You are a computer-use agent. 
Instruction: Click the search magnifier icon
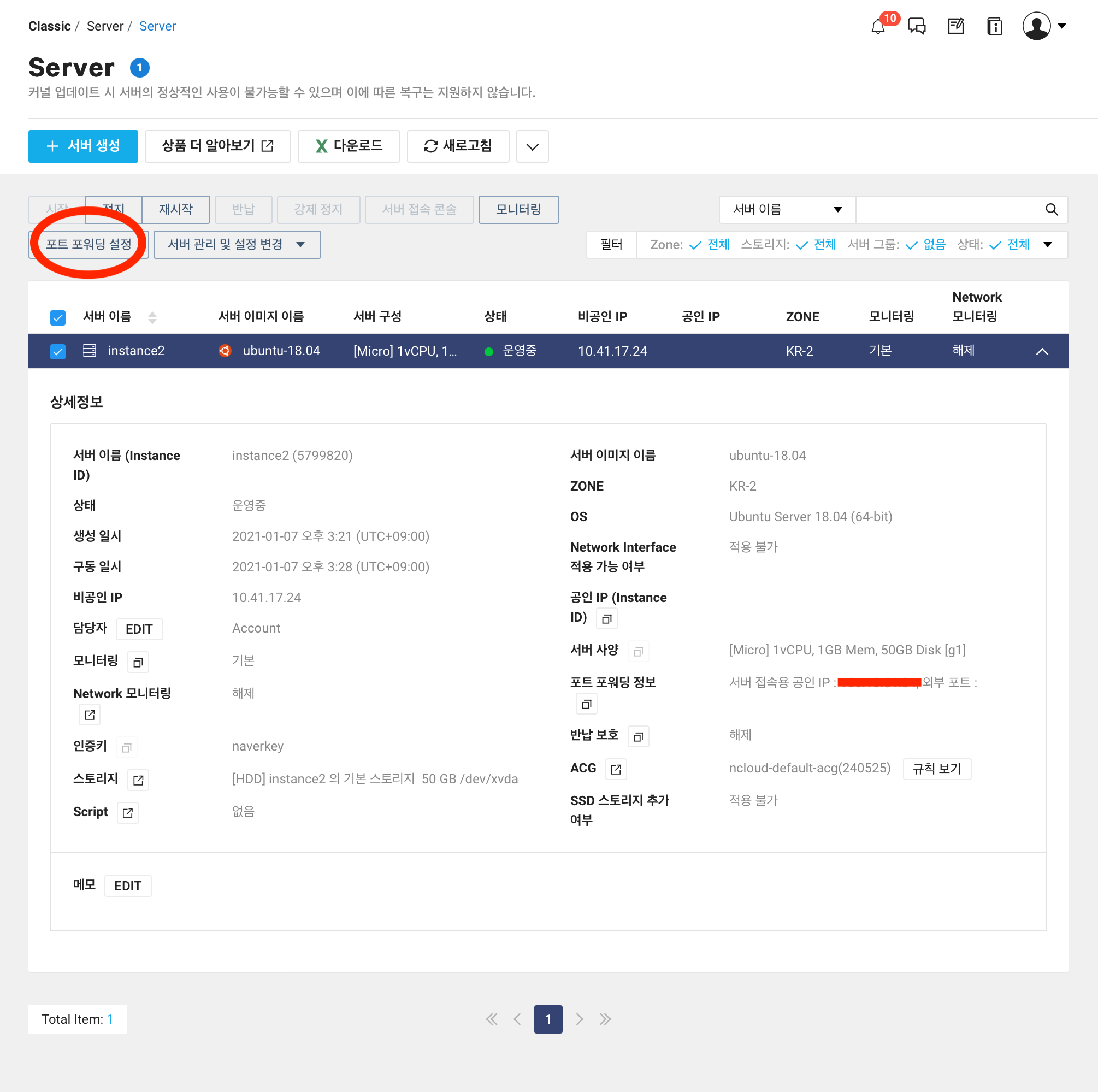click(1051, 210)
